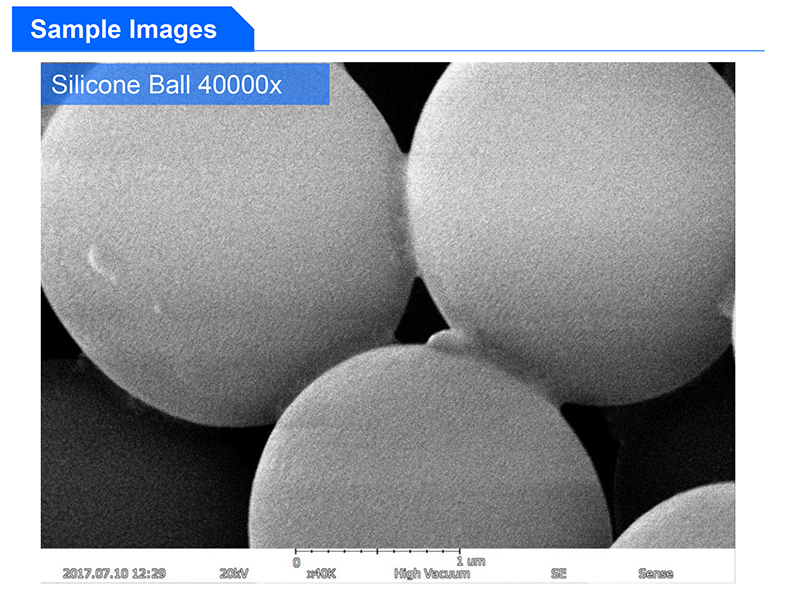Click the SE detector label
This screenshot has width=800, height=593.
559,574
